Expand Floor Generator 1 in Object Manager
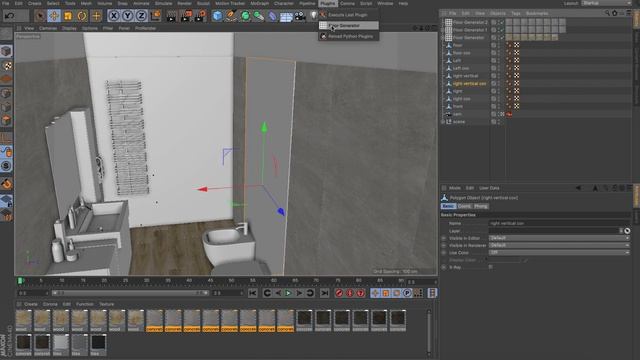 tap(443, 30)
